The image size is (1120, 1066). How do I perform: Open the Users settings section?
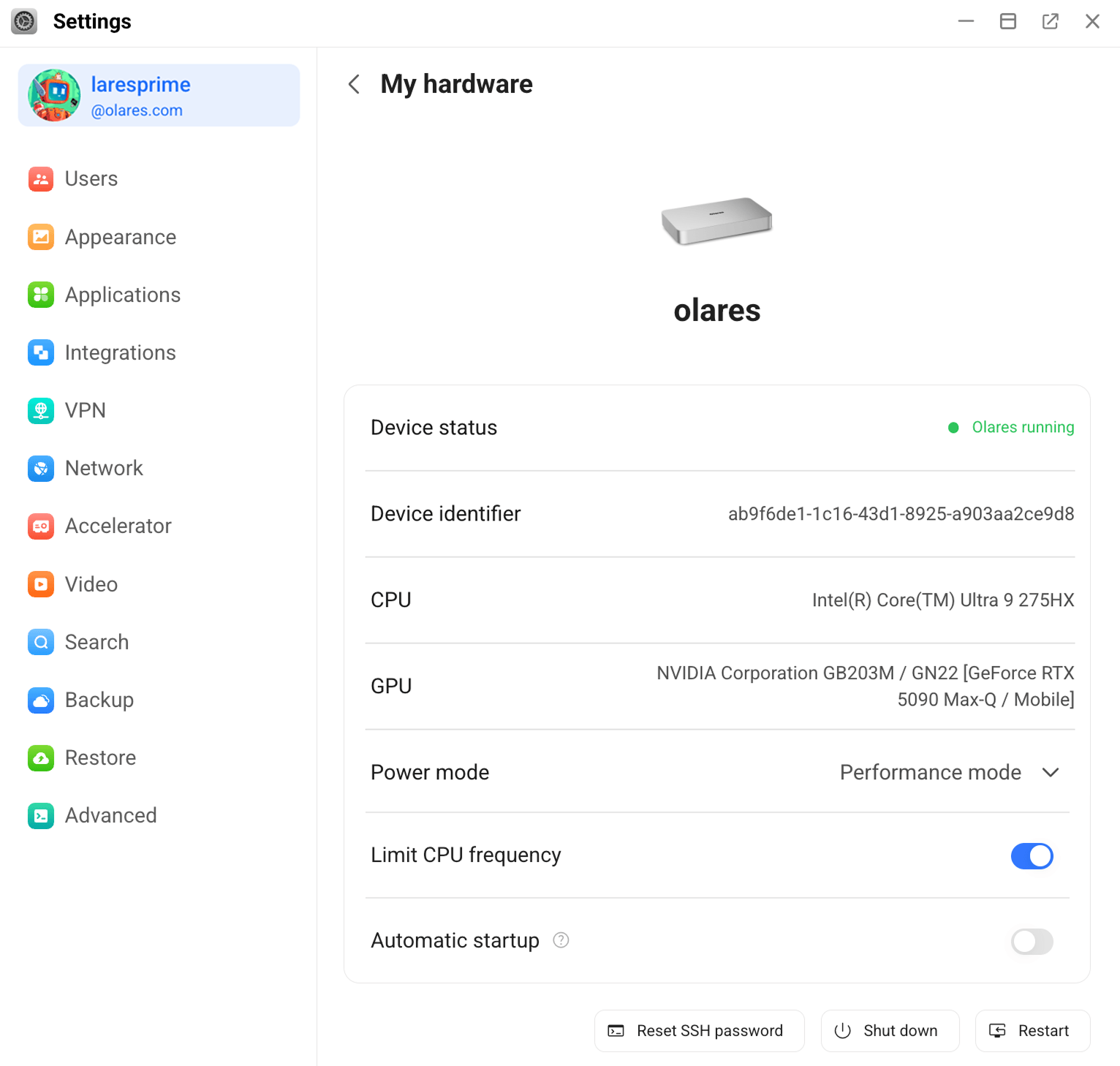pos(159,178)
